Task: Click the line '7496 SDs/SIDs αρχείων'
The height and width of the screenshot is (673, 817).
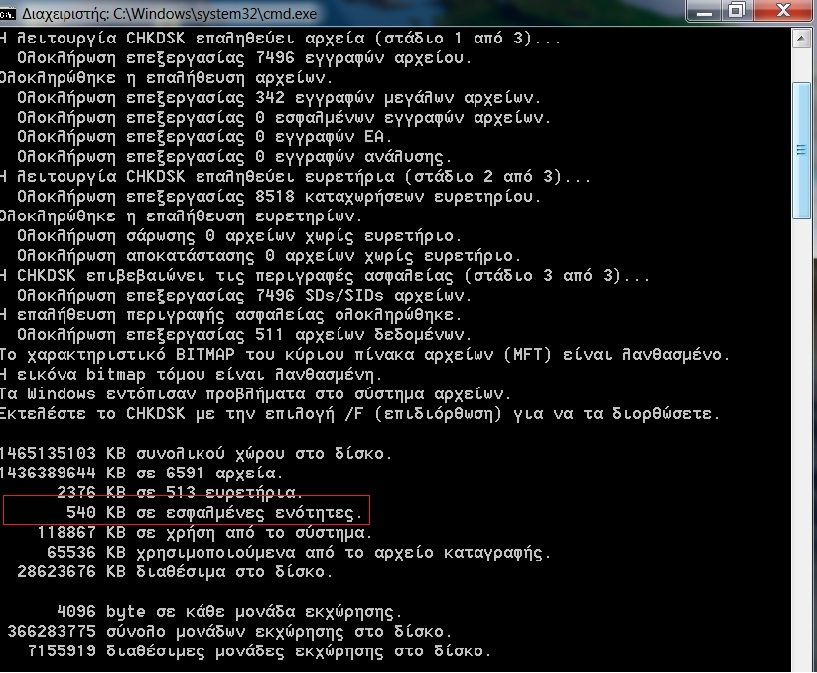Action: 244,295
